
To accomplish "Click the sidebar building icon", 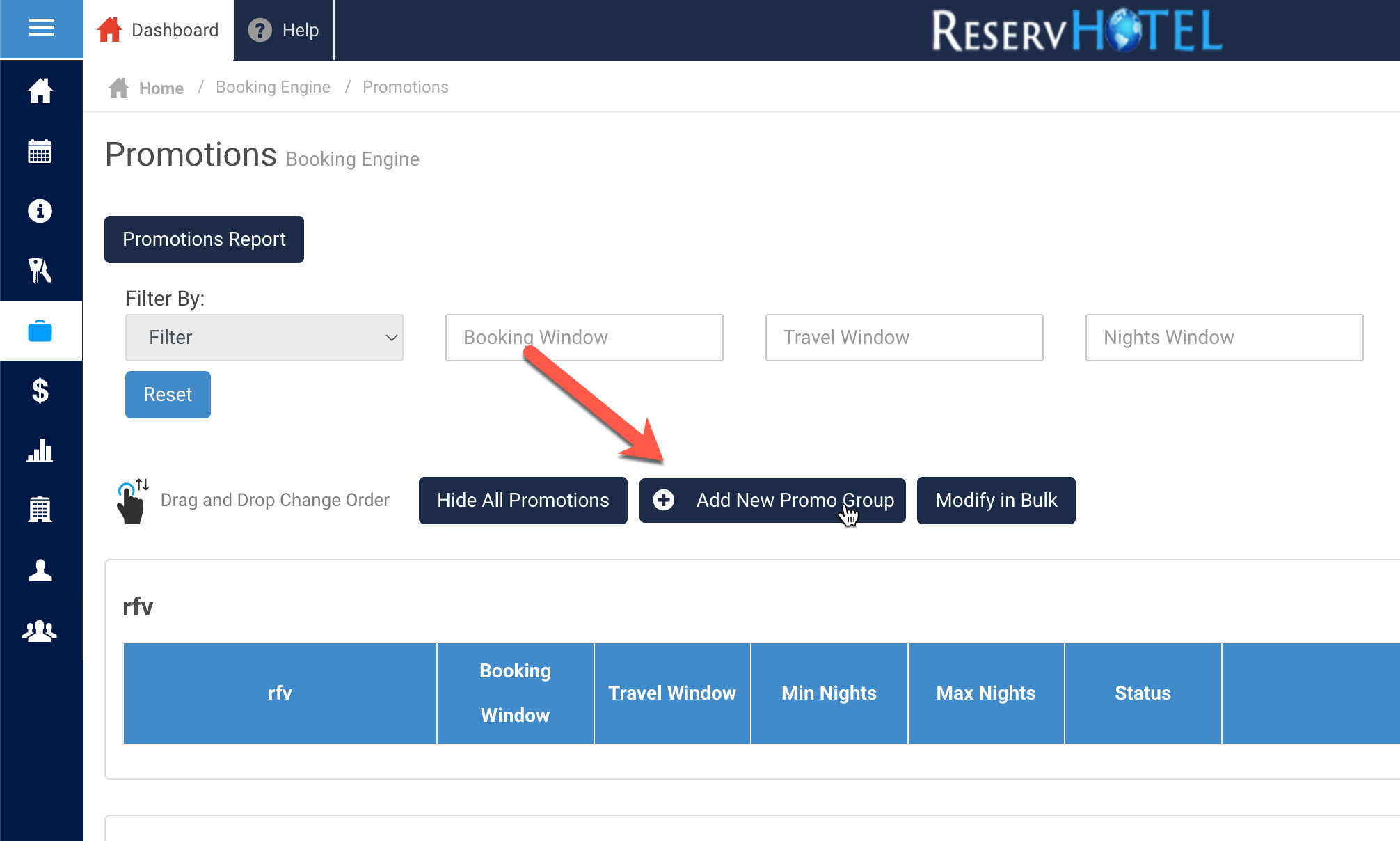I will [x=40, y=510].
